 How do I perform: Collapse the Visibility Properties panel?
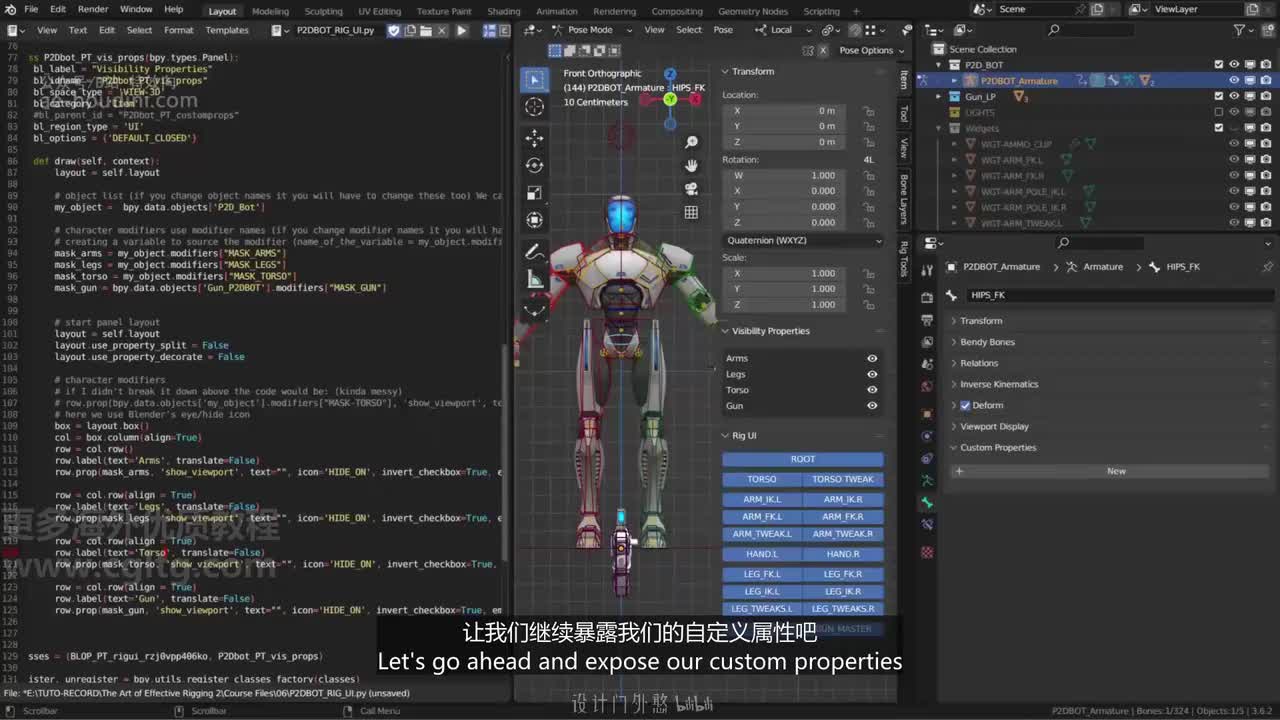771,331
